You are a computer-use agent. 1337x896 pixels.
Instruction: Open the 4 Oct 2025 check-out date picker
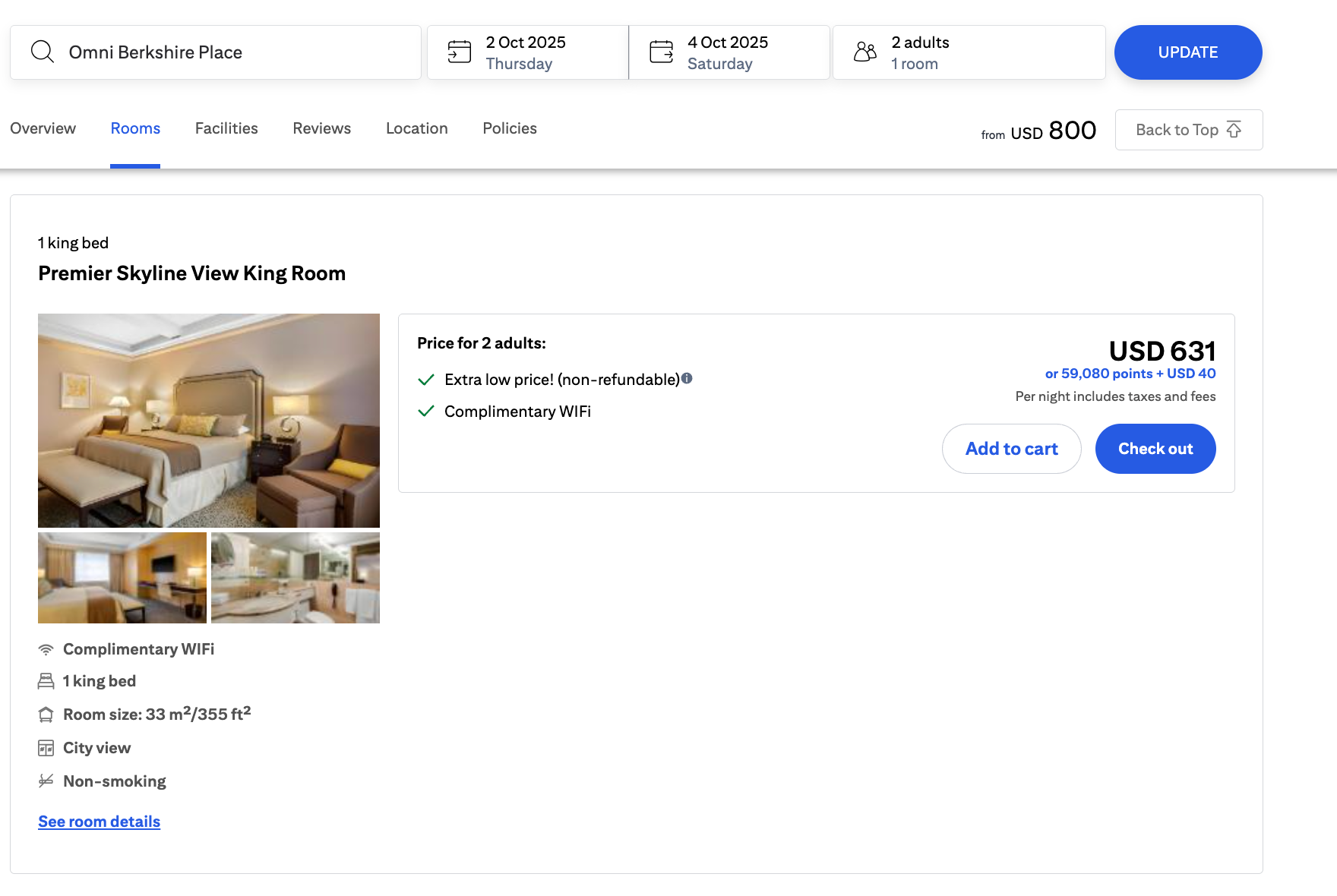729,52
